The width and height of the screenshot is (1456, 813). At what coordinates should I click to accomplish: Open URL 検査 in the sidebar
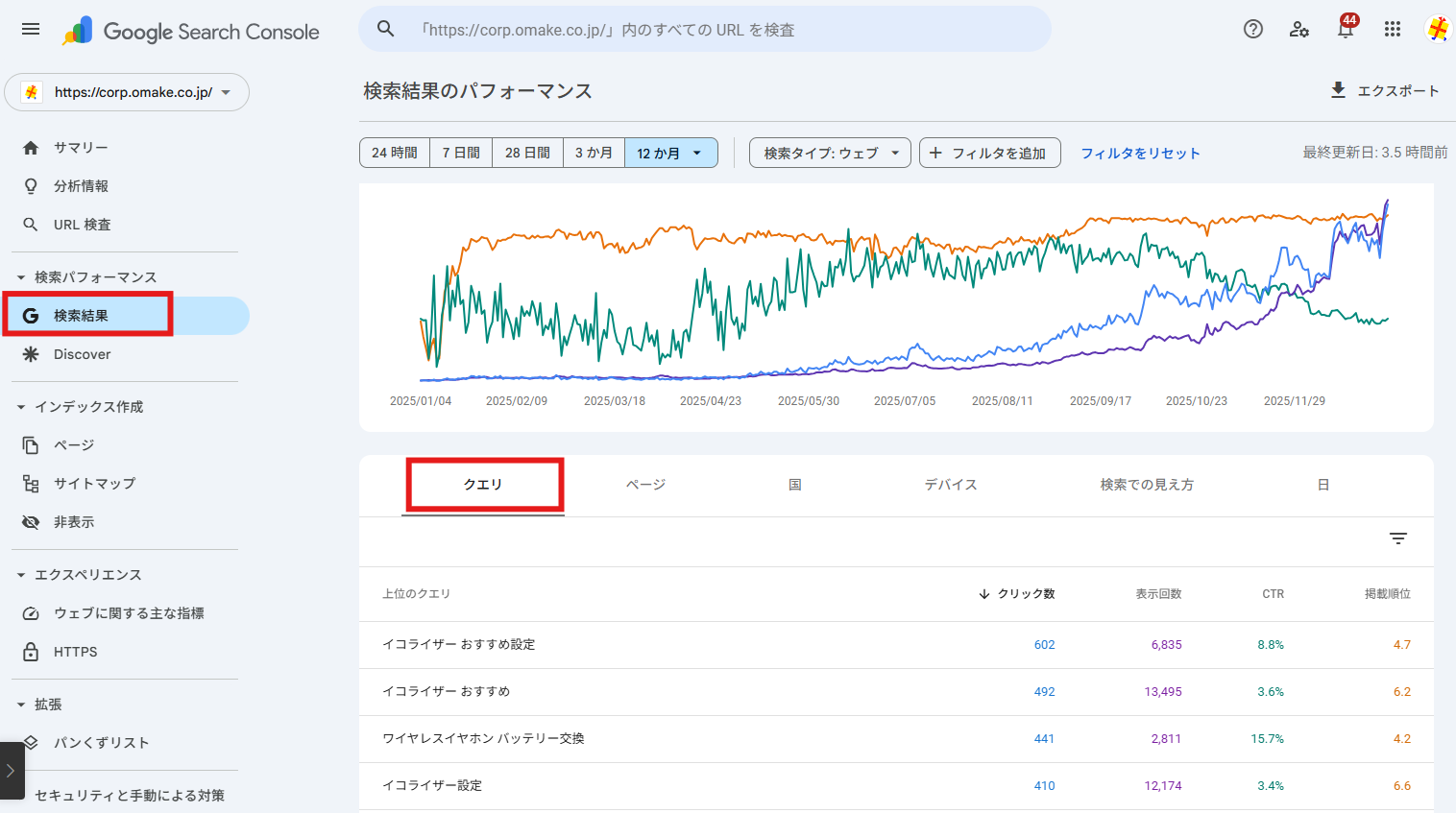pyautogui.click(x=82, y=225)
